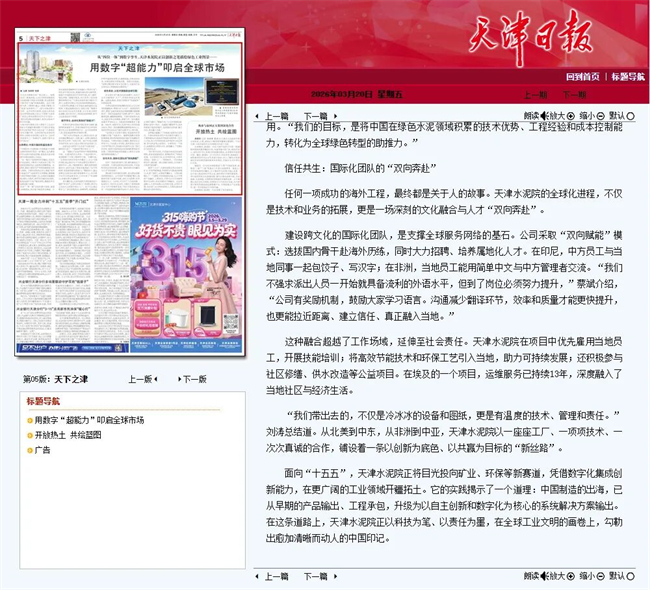Open article 开放热土 共绘蓝图 in title list

[69, 435]
